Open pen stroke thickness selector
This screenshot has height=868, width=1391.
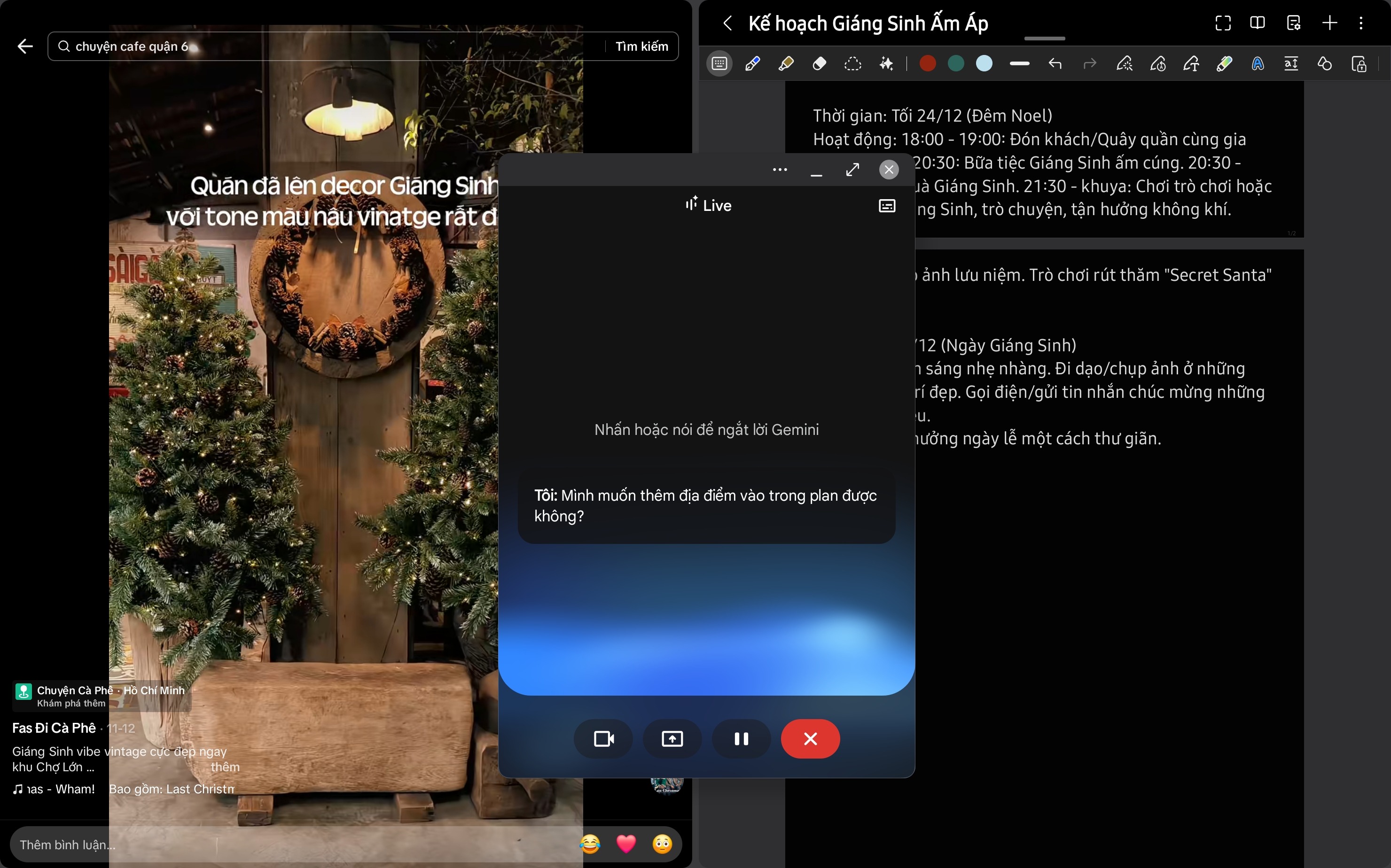pyautogui.click(x=1019, y=64)
